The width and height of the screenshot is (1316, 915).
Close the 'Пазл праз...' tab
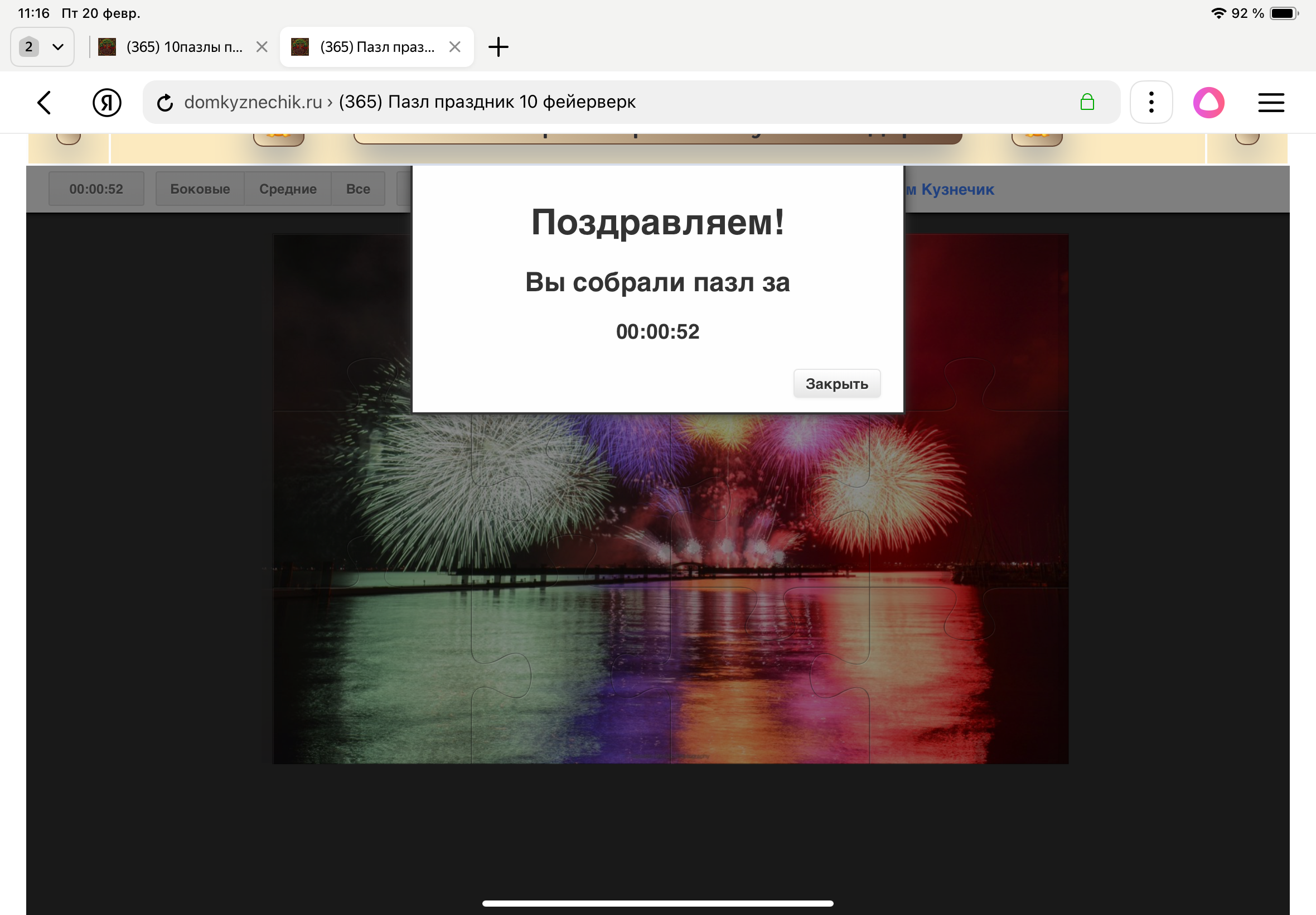pos(455,47)
